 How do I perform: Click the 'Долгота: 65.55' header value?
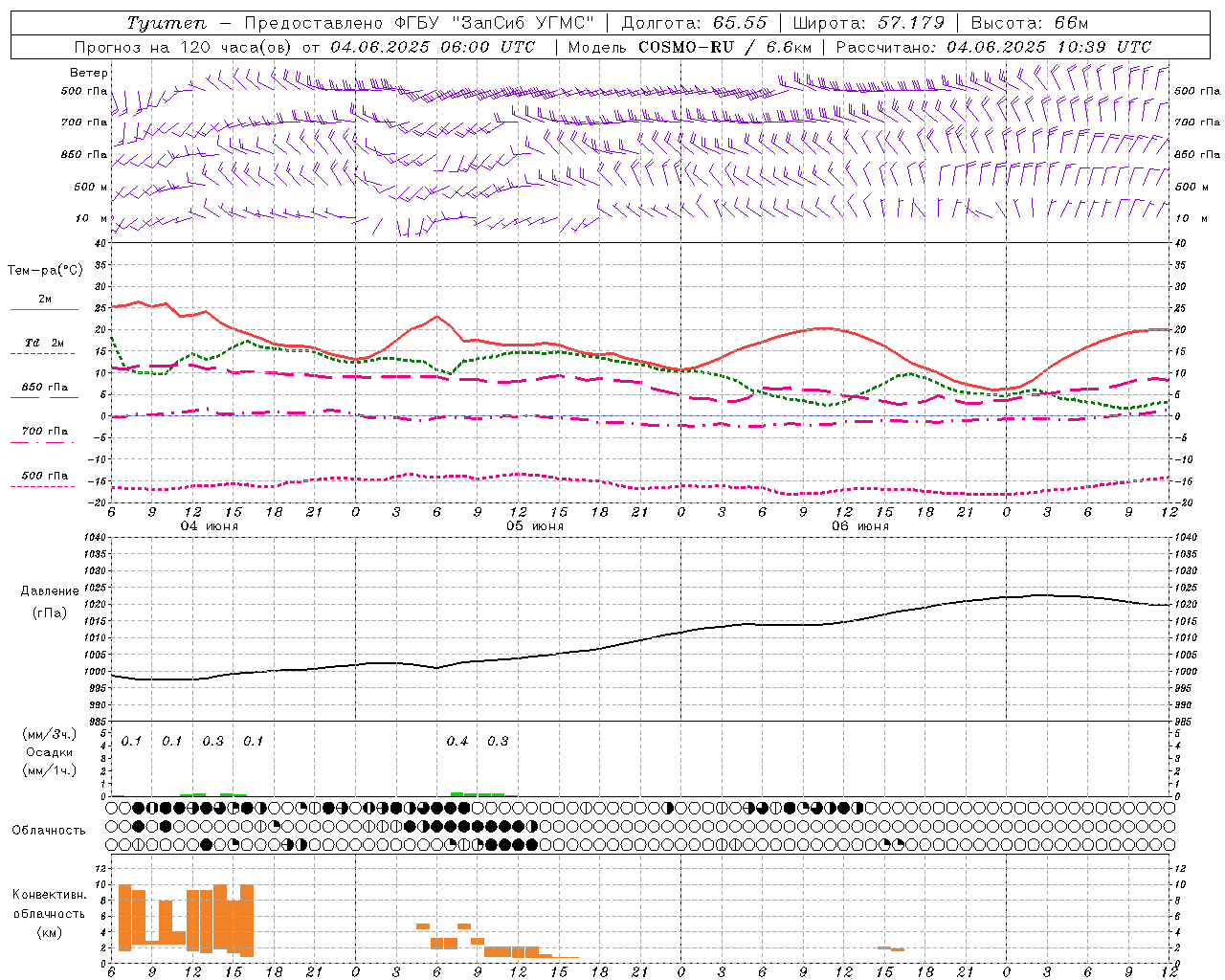pyautogui.click(x=694, y=23)
